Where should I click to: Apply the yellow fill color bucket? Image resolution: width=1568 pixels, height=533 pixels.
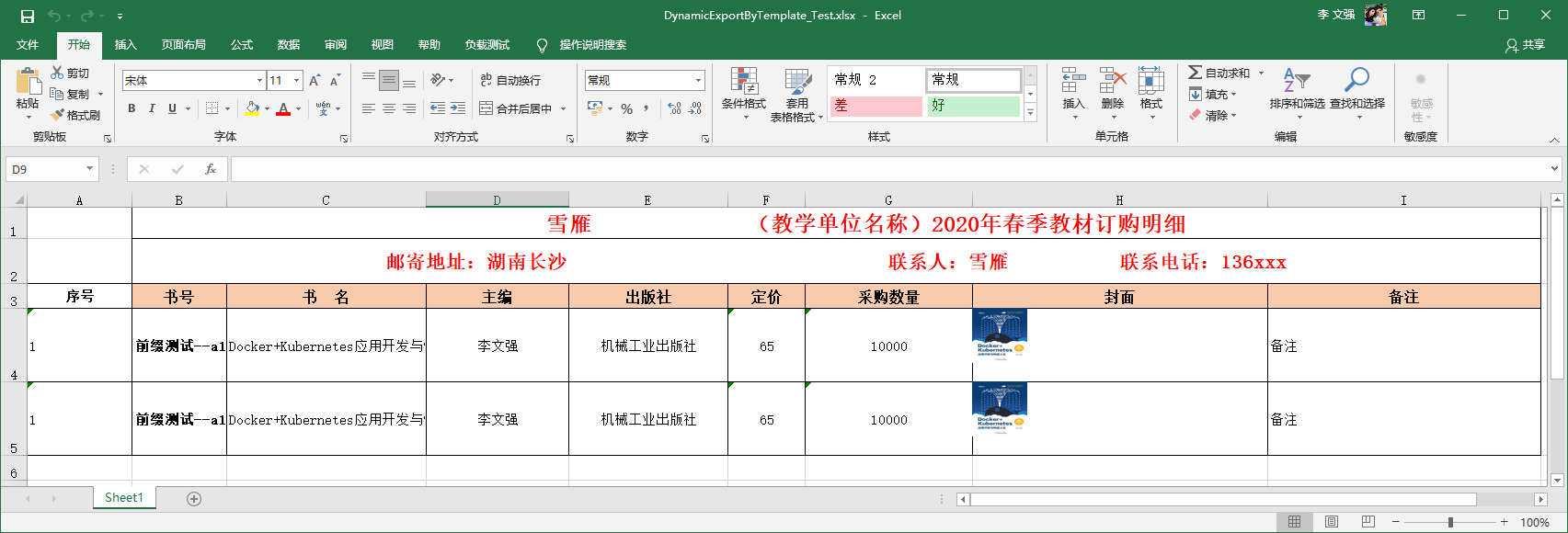[x=252, y=108]
